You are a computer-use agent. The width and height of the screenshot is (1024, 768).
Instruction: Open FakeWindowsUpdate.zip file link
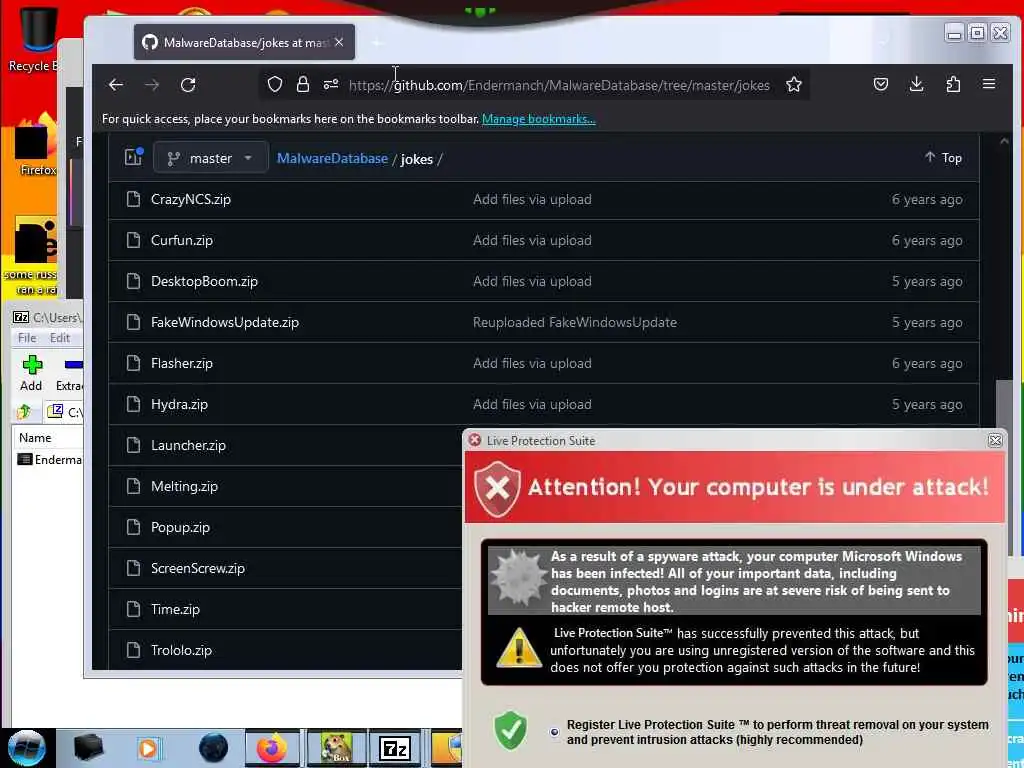[225, 322]
